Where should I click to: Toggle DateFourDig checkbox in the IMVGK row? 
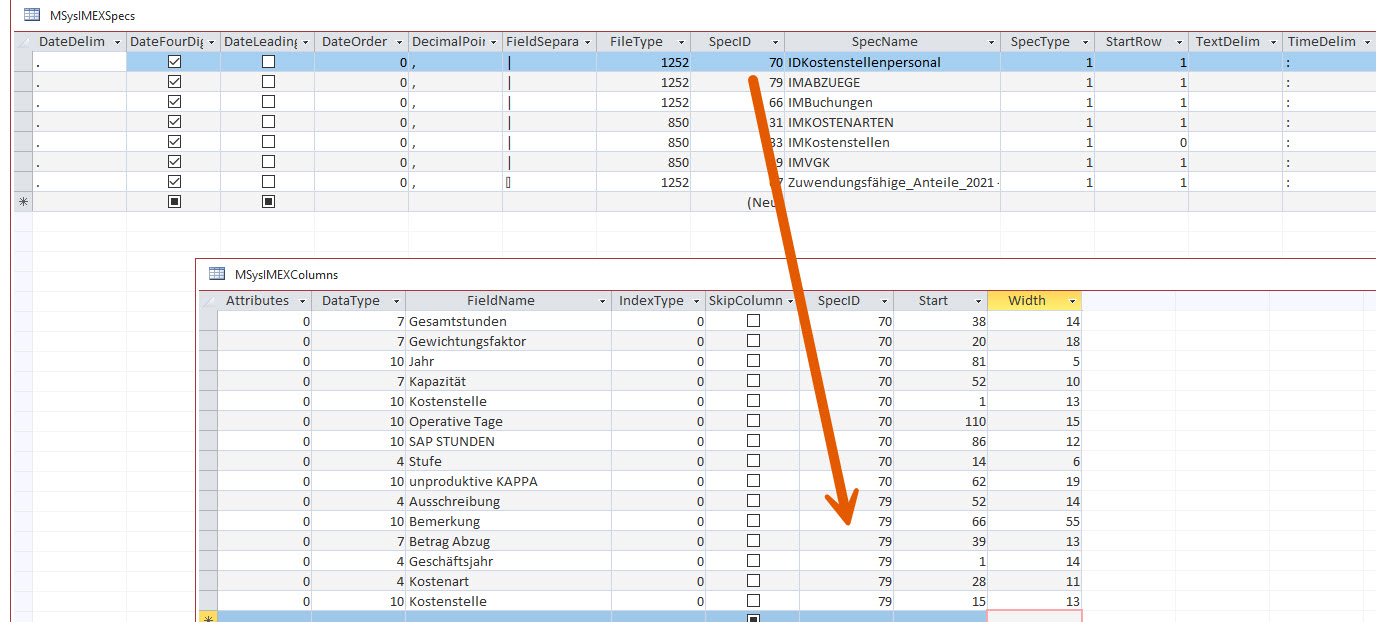tap(174, 162)
